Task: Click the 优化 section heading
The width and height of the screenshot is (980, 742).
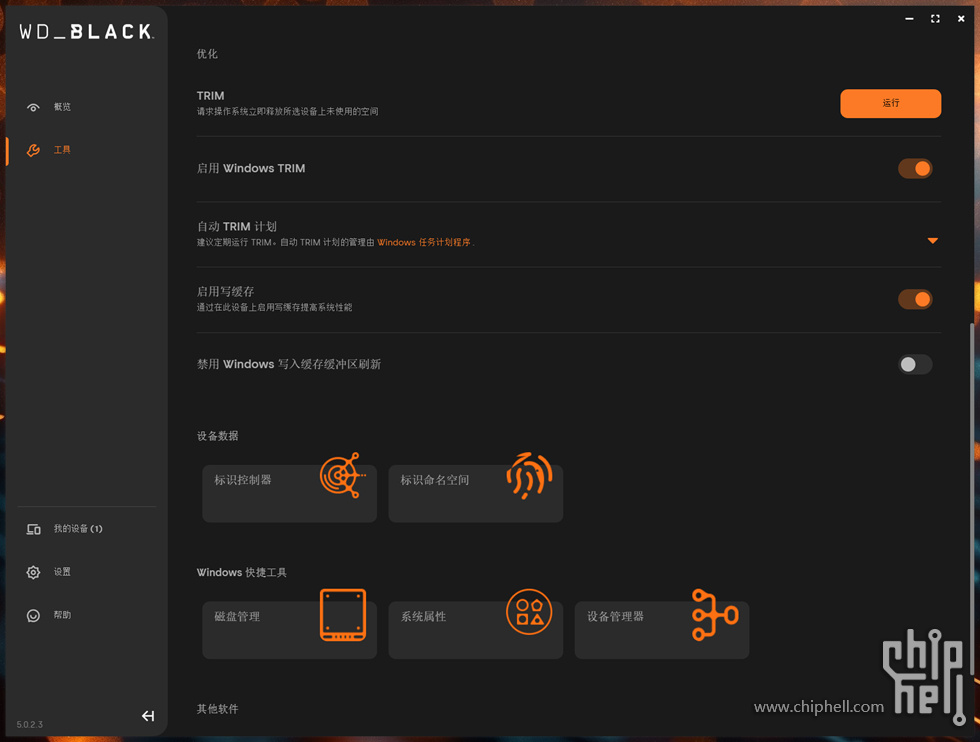Action: (207, 54)
